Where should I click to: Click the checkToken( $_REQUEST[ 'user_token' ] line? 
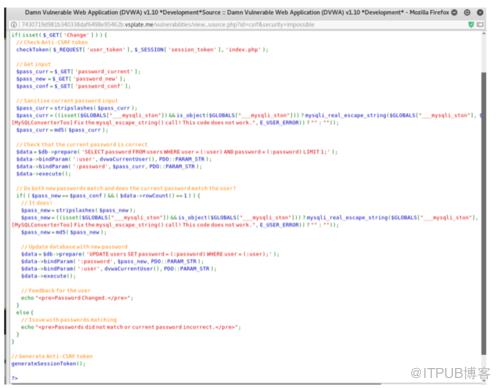tap(142, 50)
